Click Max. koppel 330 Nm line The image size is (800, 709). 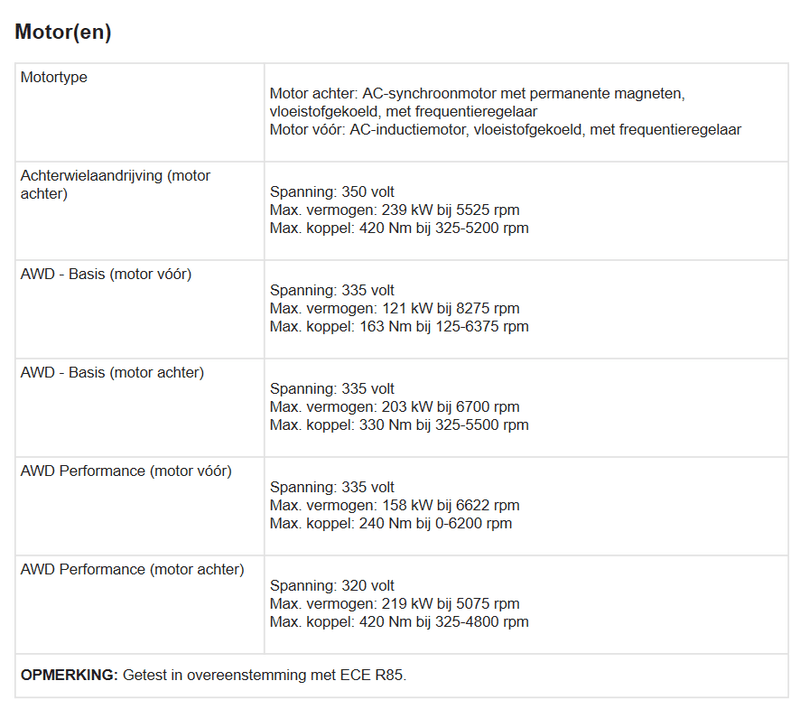(x=399, y=424)
